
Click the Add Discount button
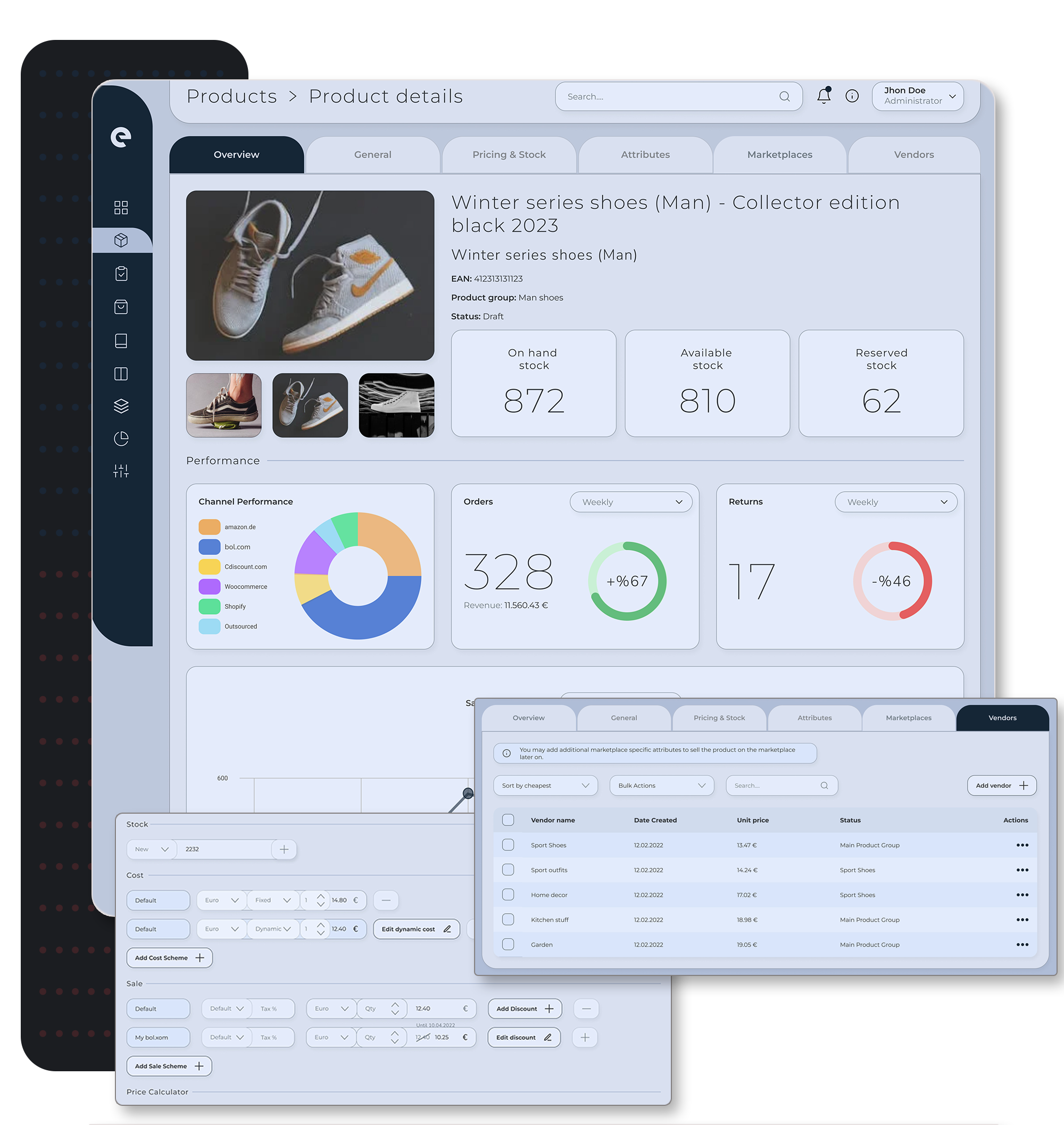click(x=525, y=1008)
